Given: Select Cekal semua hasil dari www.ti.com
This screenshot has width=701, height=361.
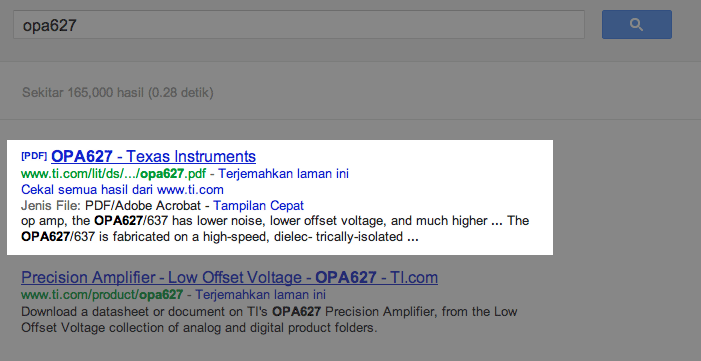Looking at the screenshot, I should click(122, 189).
